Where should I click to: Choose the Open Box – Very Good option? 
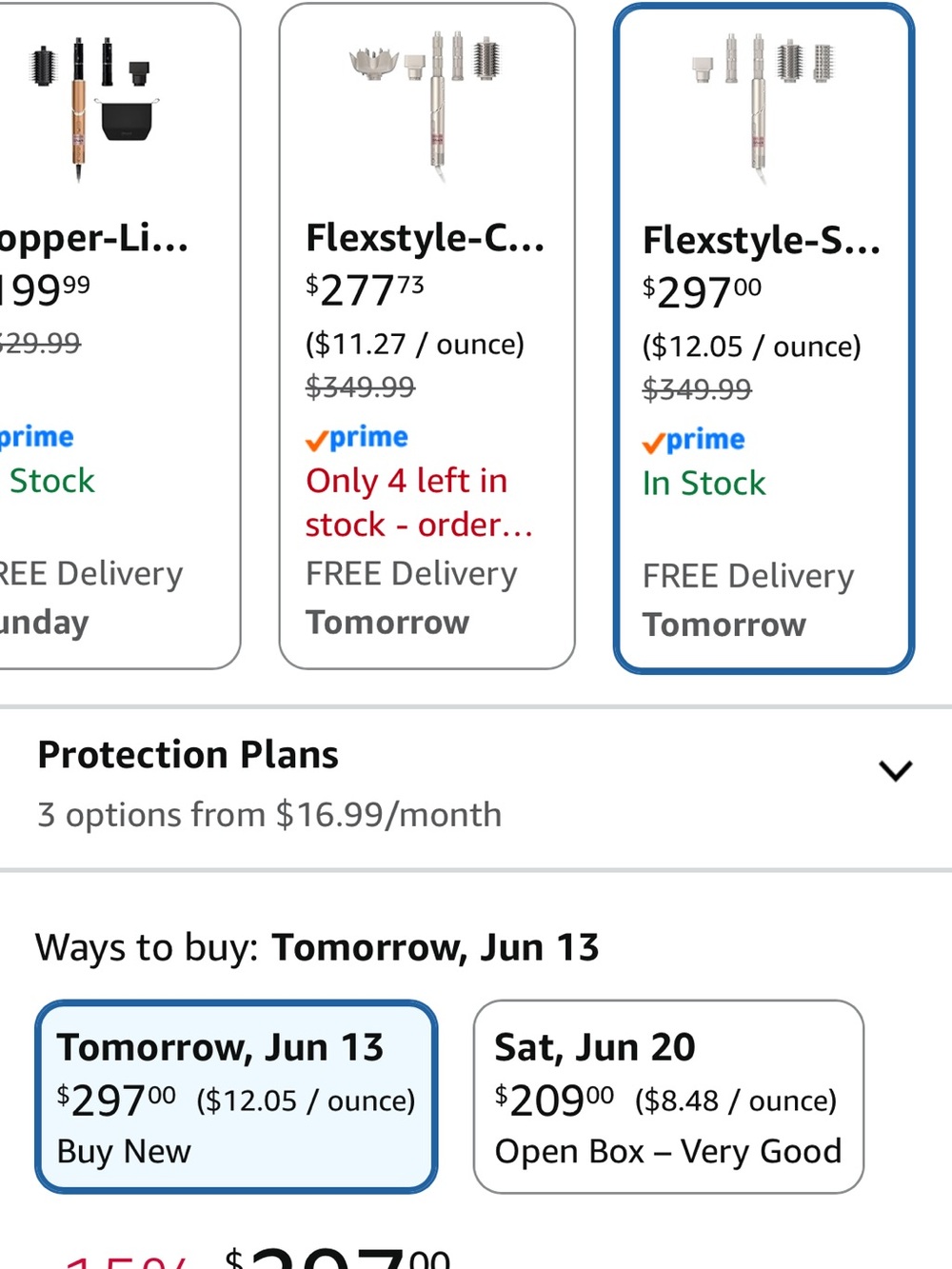click(668, 1097)
